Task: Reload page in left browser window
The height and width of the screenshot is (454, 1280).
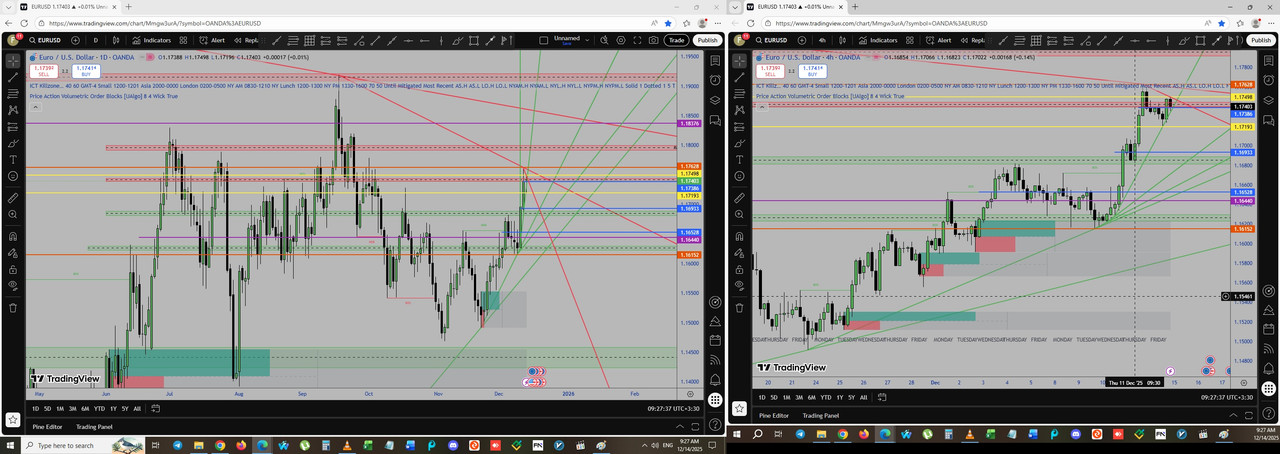Action: coord(24,24)
